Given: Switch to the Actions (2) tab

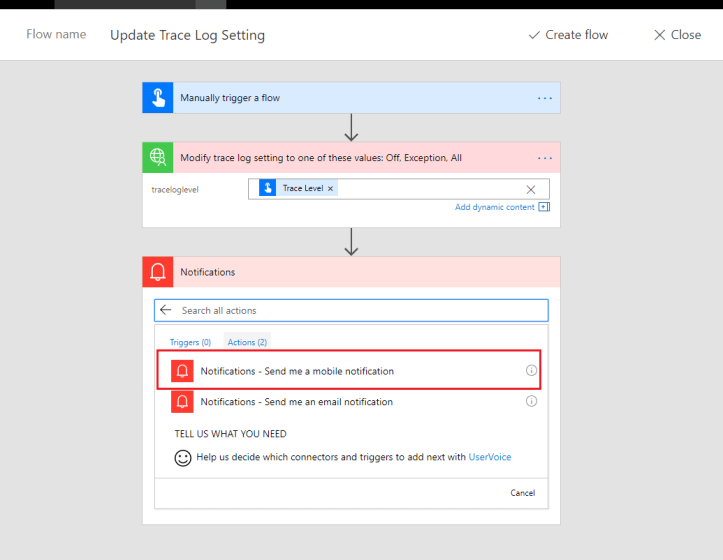Looking at the screenshot, I should click(247, 342).
